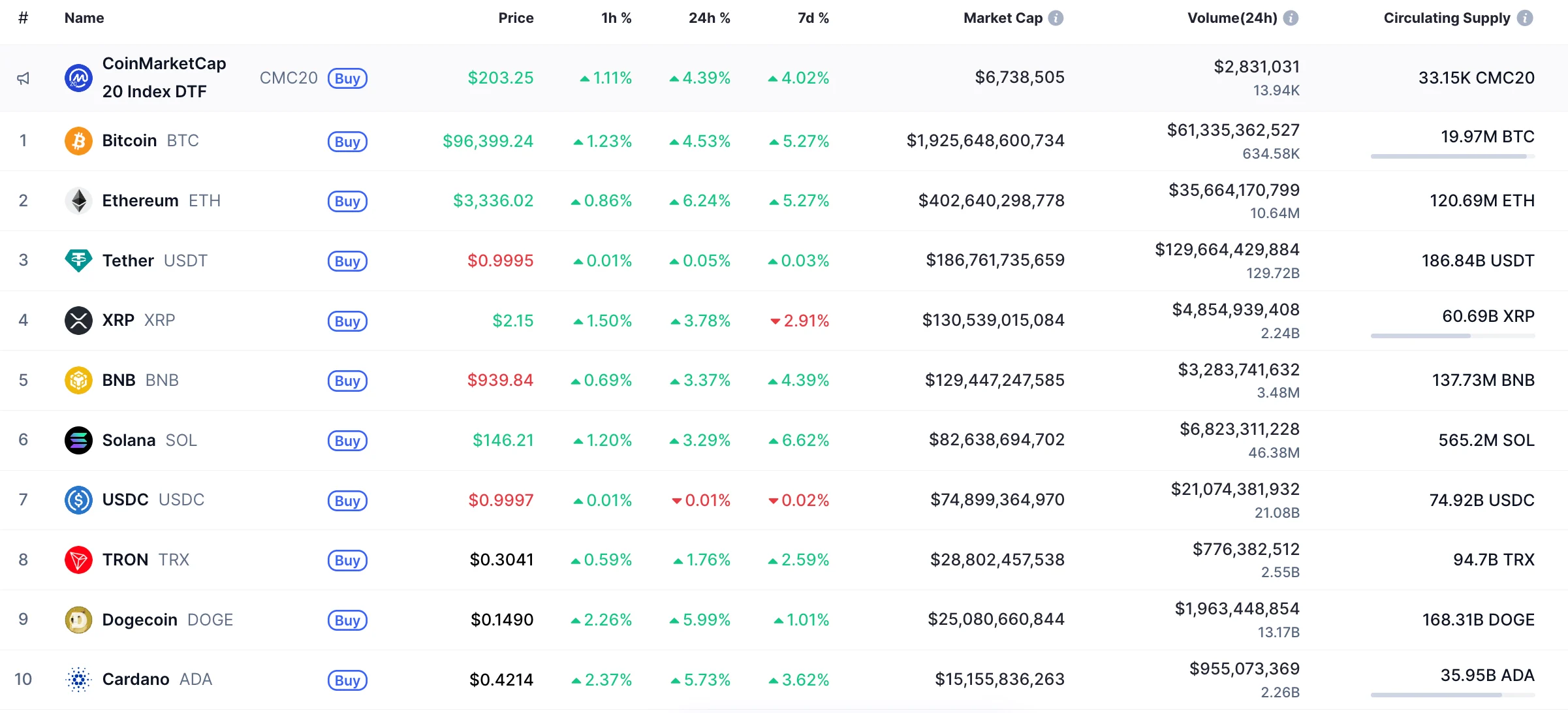This screenshot has width=1568, height=713.
Task: Click the Dogecoin logo icon
Action: [x=78, y=620]
